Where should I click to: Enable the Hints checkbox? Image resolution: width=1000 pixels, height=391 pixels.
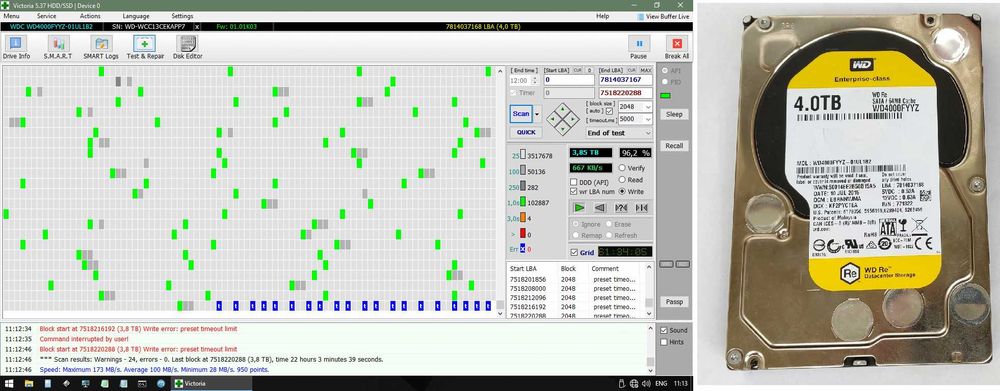point(664,342)
